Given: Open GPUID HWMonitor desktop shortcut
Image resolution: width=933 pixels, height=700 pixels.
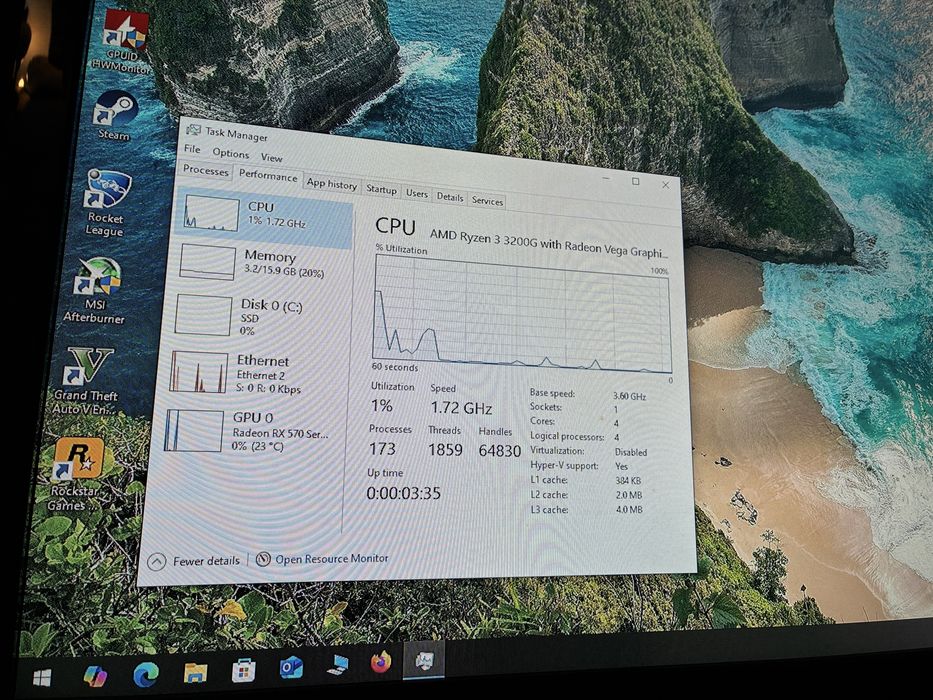Looking at the screenshot, I should pyautogui.click(x=124, y=40).
